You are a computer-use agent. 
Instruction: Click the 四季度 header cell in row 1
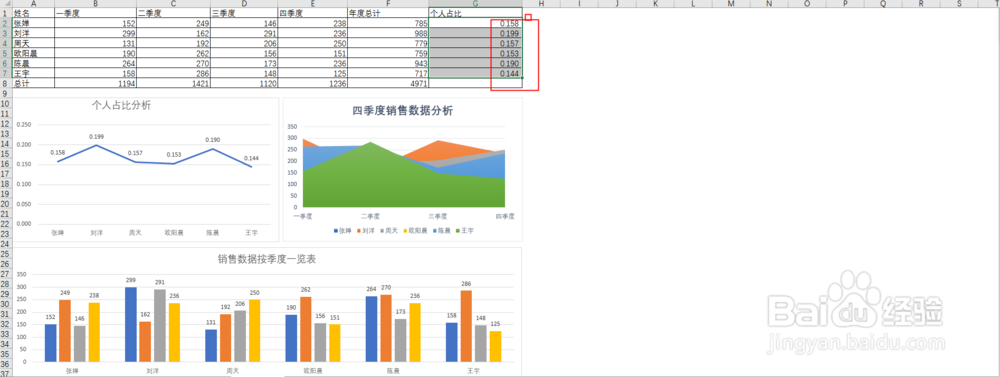coord(312,13)
